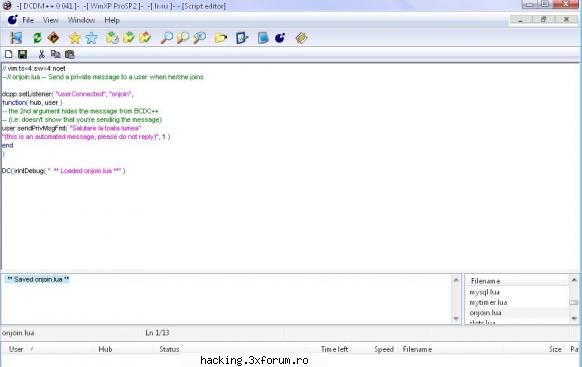582x367 pixels.
Task: Select mysql.lua in the file list
Action: point(484,292)
